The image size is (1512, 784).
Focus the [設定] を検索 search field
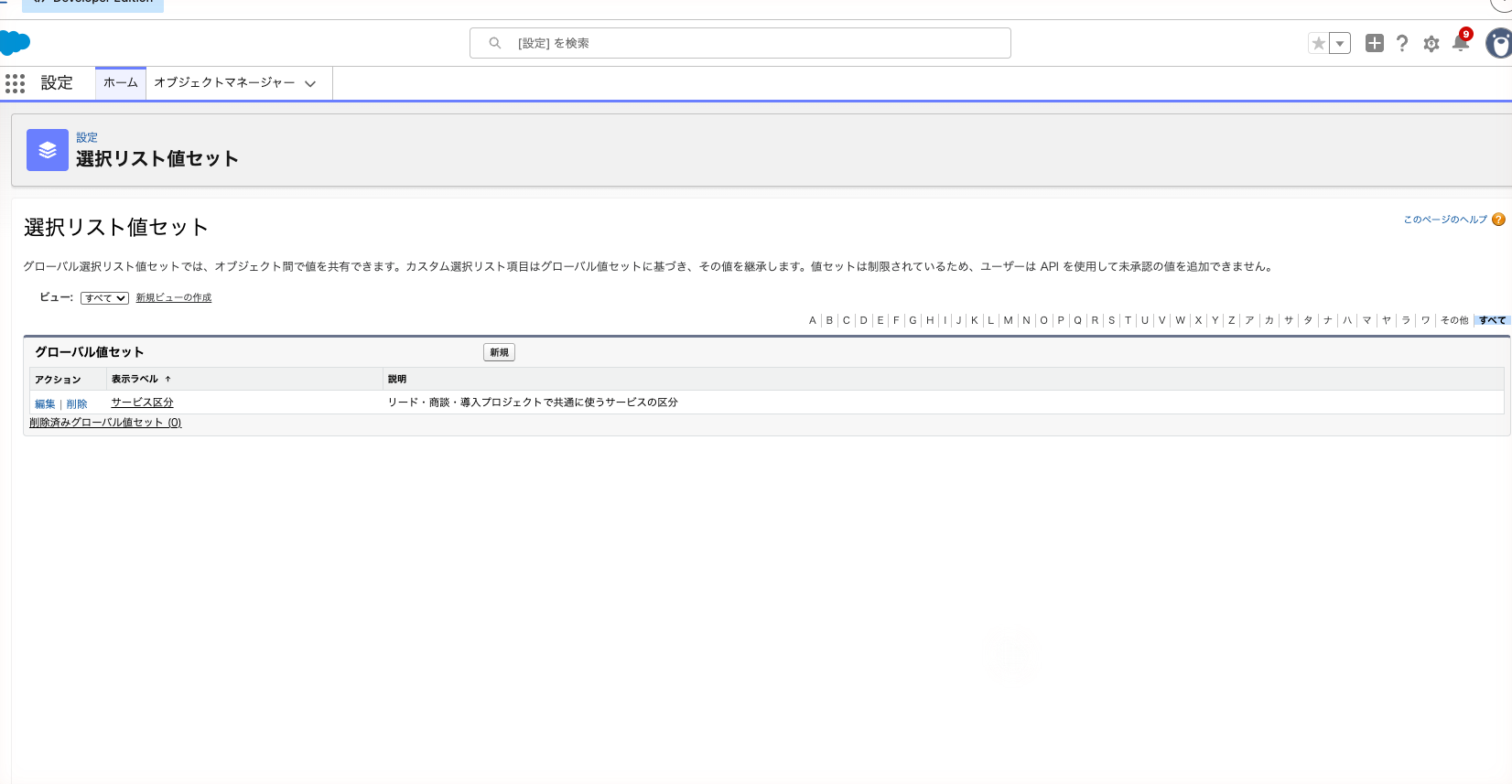(x=740, y=43)
